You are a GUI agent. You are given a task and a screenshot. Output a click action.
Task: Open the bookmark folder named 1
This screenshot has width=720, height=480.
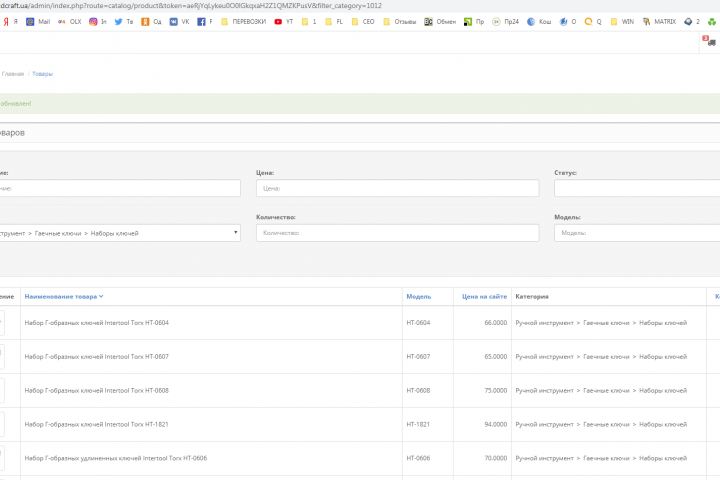tap(309, 22)
